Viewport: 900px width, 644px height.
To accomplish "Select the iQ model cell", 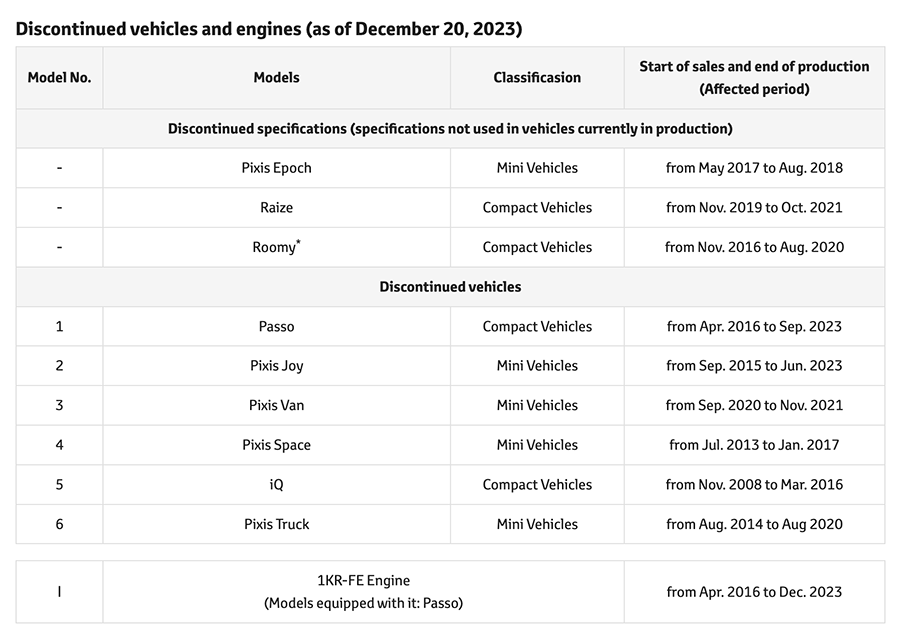I will (276, 484).
